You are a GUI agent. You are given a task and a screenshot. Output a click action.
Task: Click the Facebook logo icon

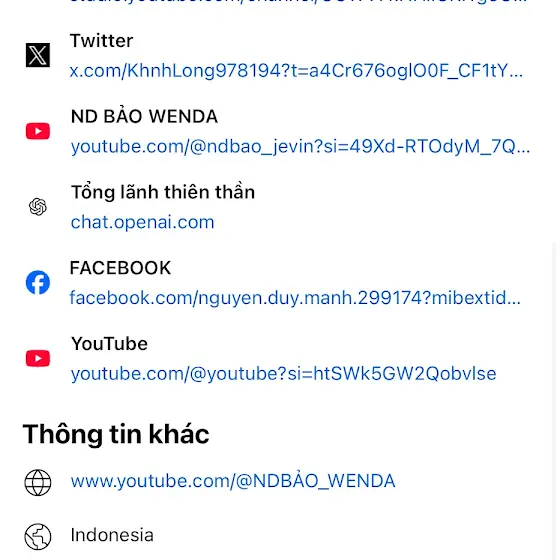pos(38,282)
